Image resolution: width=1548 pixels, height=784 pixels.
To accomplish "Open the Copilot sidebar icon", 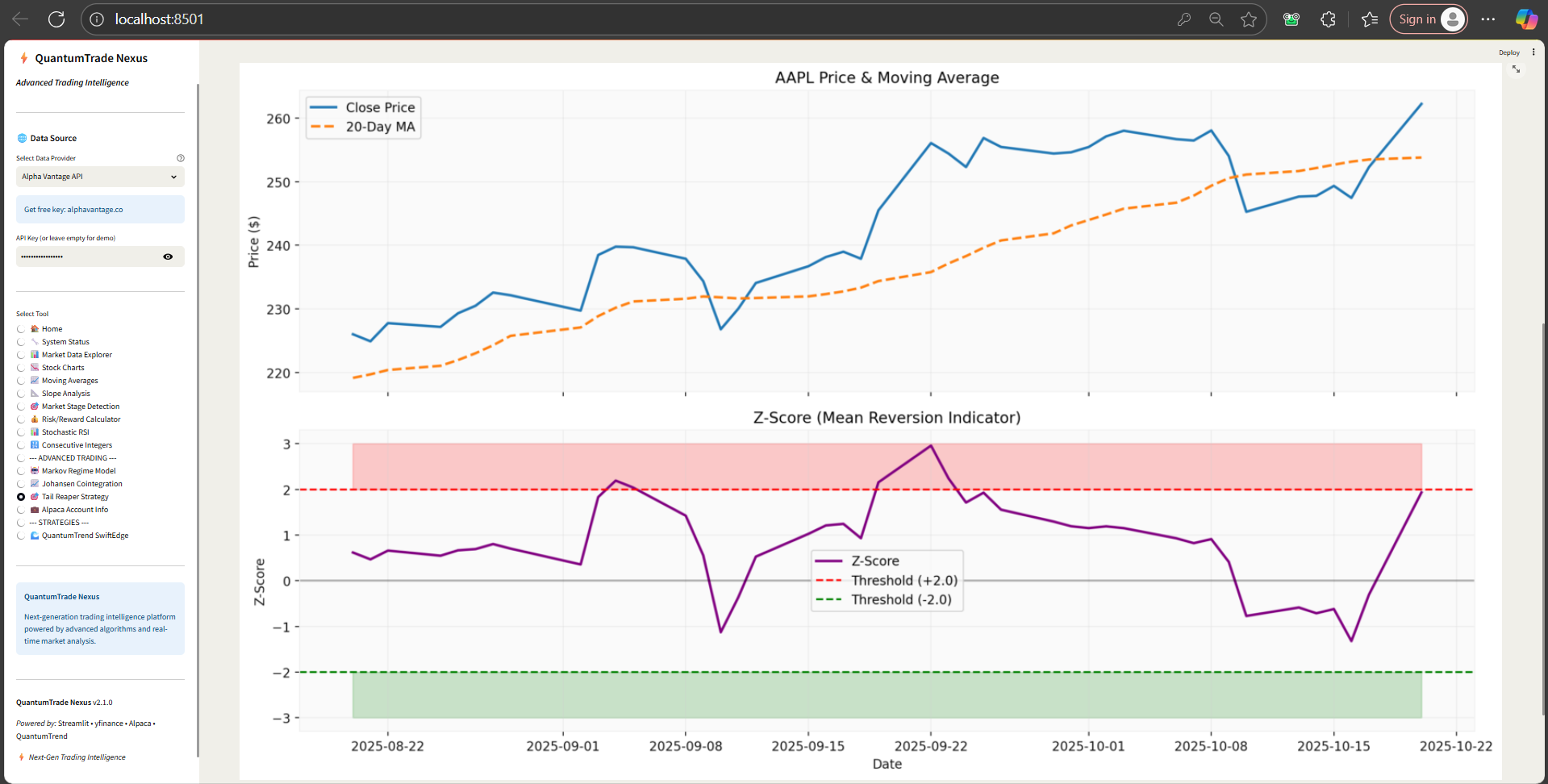I will (1525, 19).
